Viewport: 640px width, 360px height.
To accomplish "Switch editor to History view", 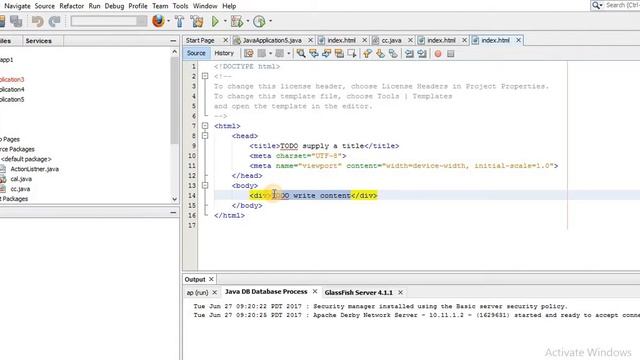I will (224, 53).
